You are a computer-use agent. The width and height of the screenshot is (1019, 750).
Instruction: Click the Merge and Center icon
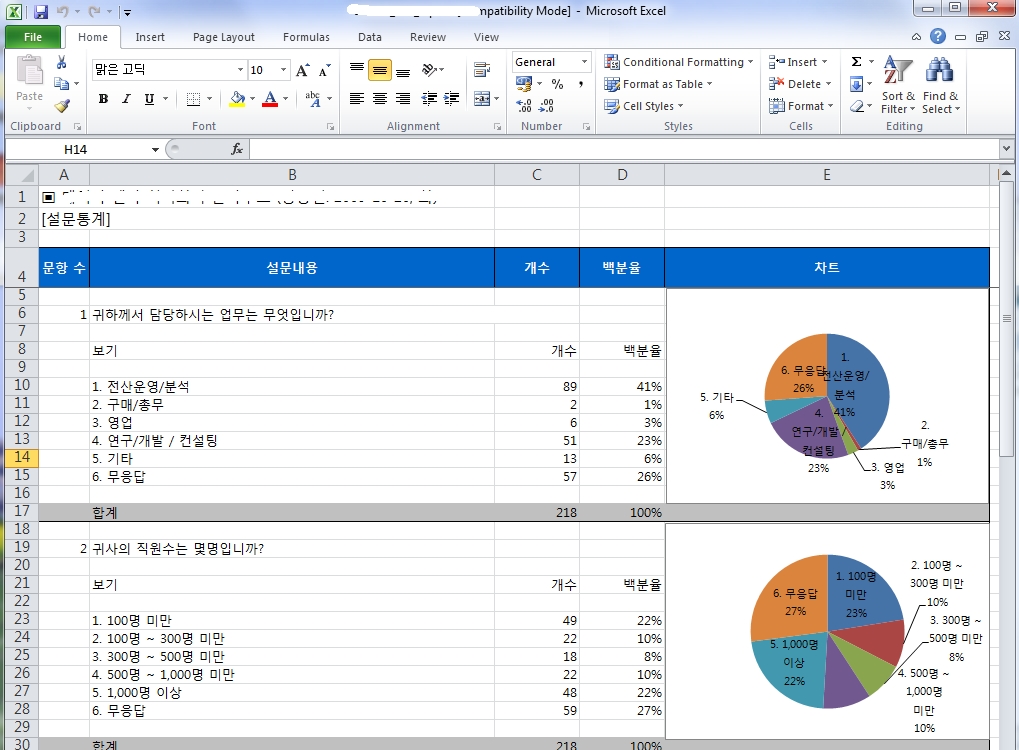pos(482,99)
